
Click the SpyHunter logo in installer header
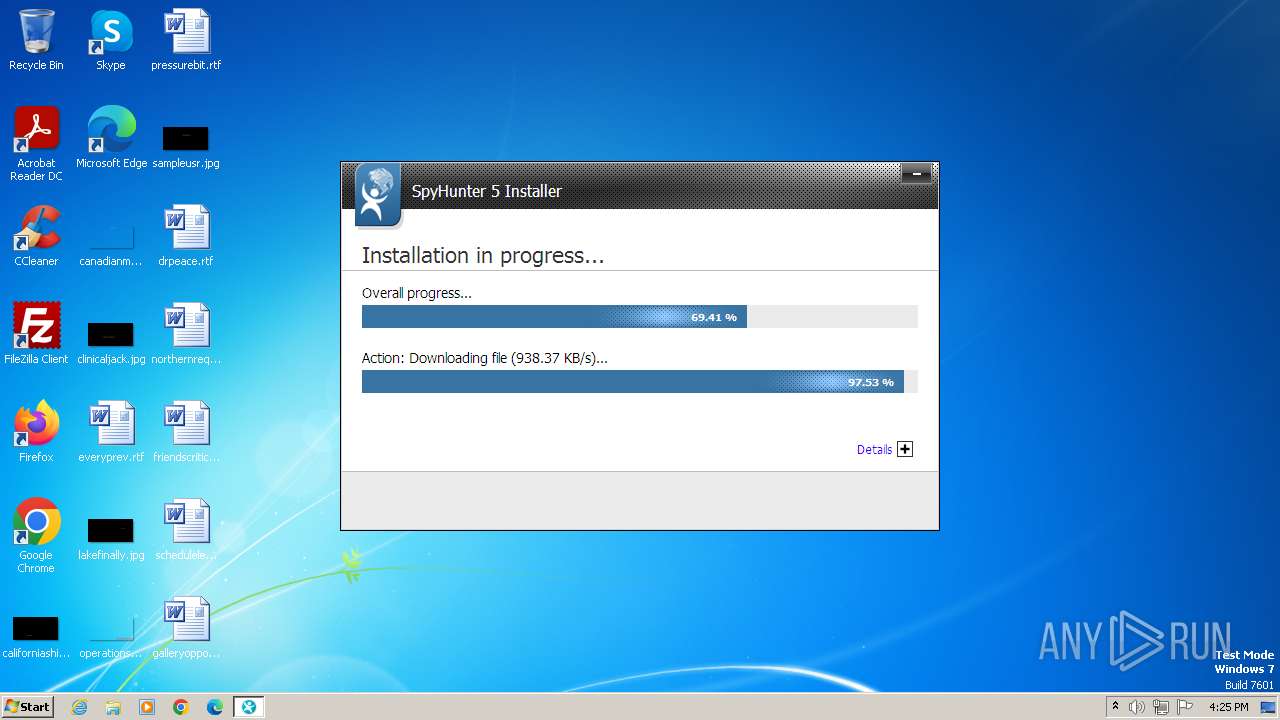tap(377, 195)
